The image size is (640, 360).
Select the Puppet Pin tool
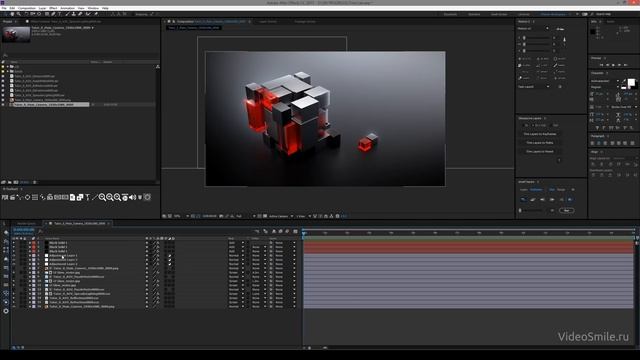[x=96, y=14]
